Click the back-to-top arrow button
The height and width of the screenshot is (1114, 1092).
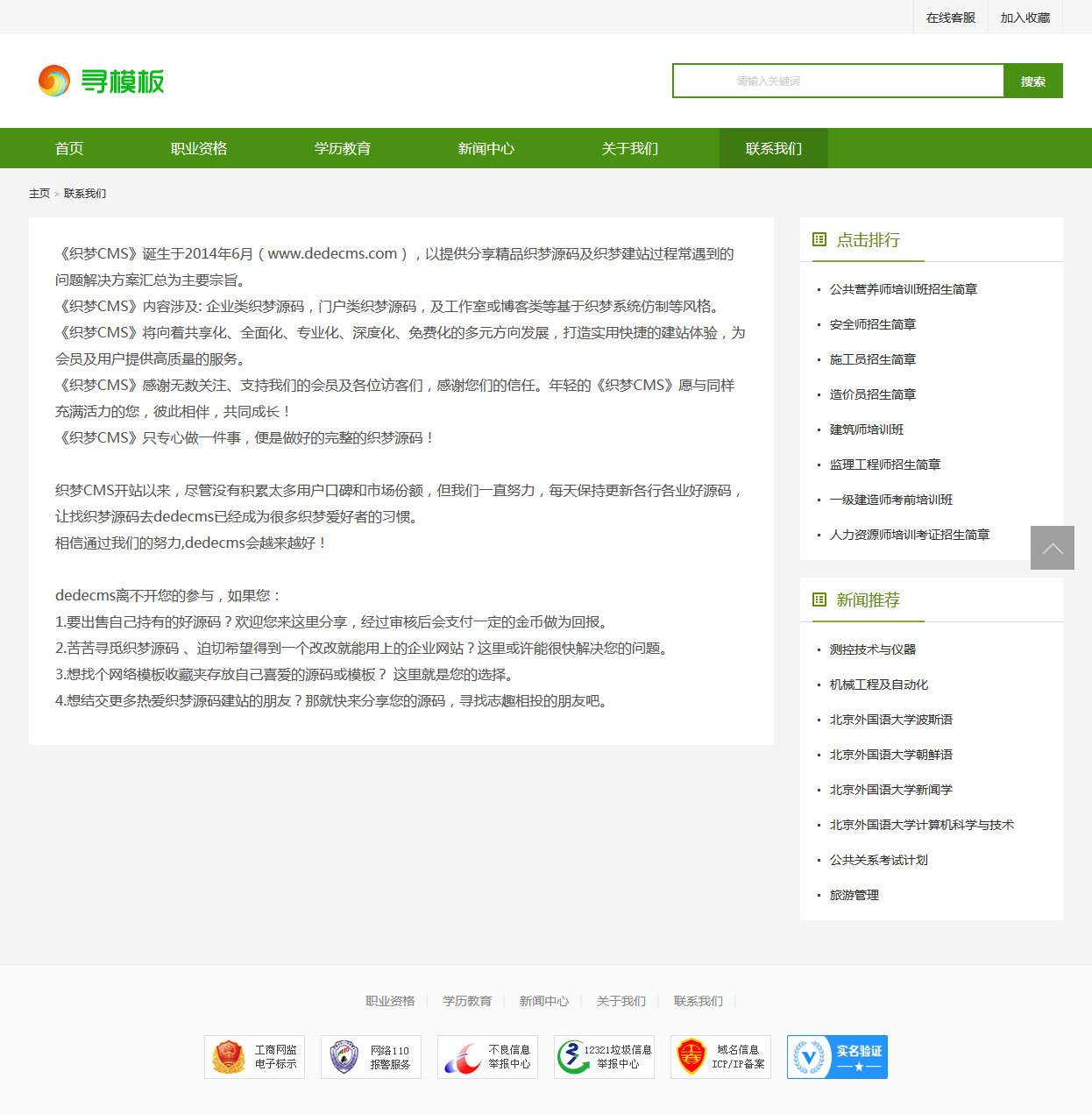pyautogui.click(x=1053, y=548)
